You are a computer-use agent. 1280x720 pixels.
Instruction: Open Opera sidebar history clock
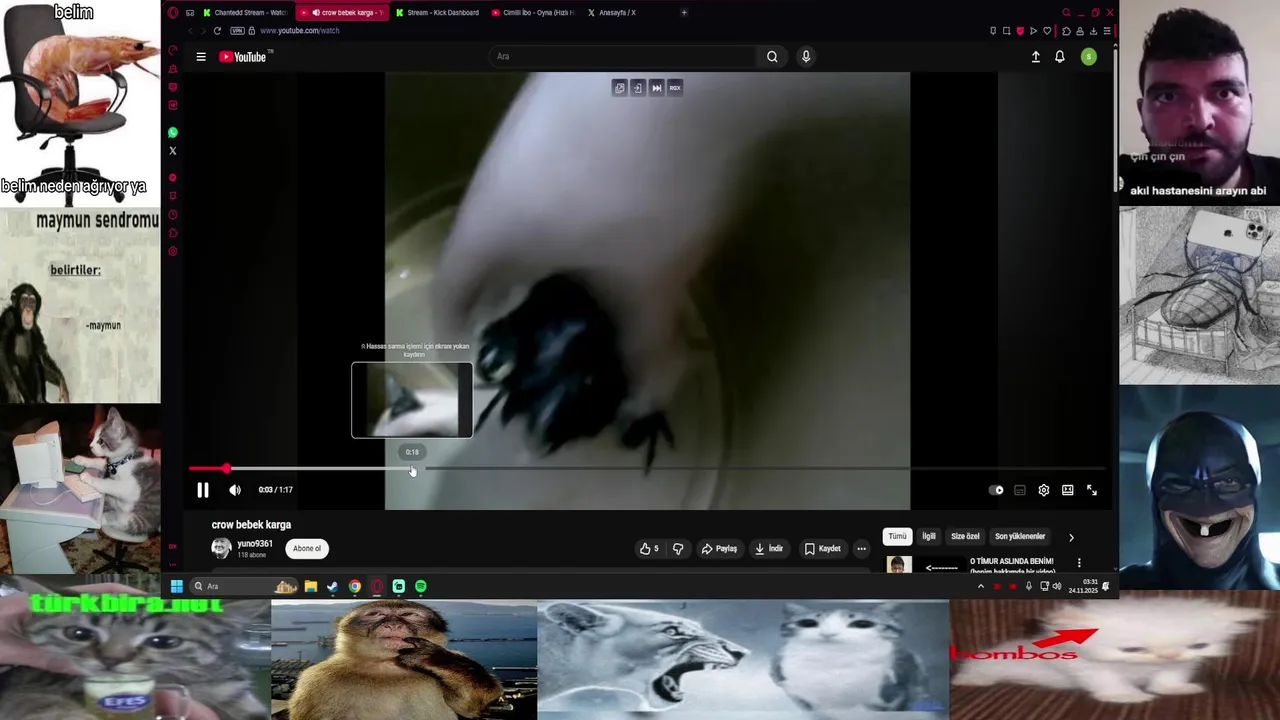click(x=173, y=215)
